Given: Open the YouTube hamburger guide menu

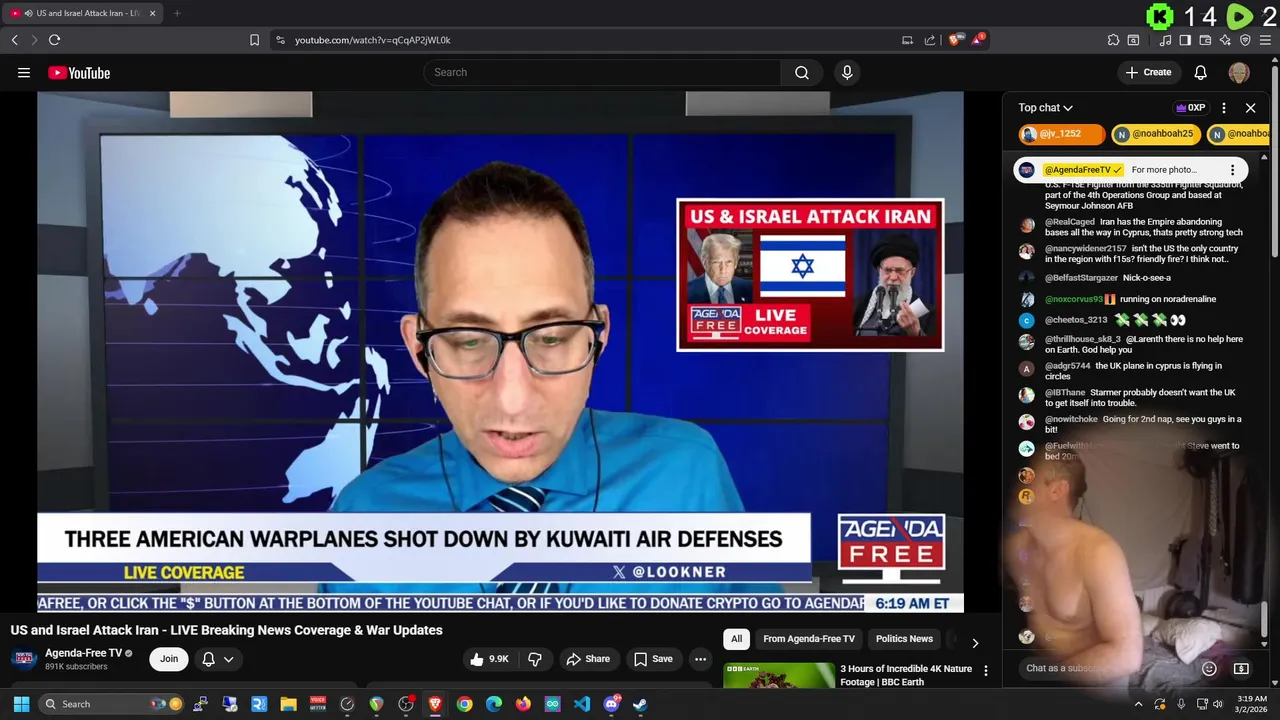Looking at the screenshot, I should click(x=24, y=72).
